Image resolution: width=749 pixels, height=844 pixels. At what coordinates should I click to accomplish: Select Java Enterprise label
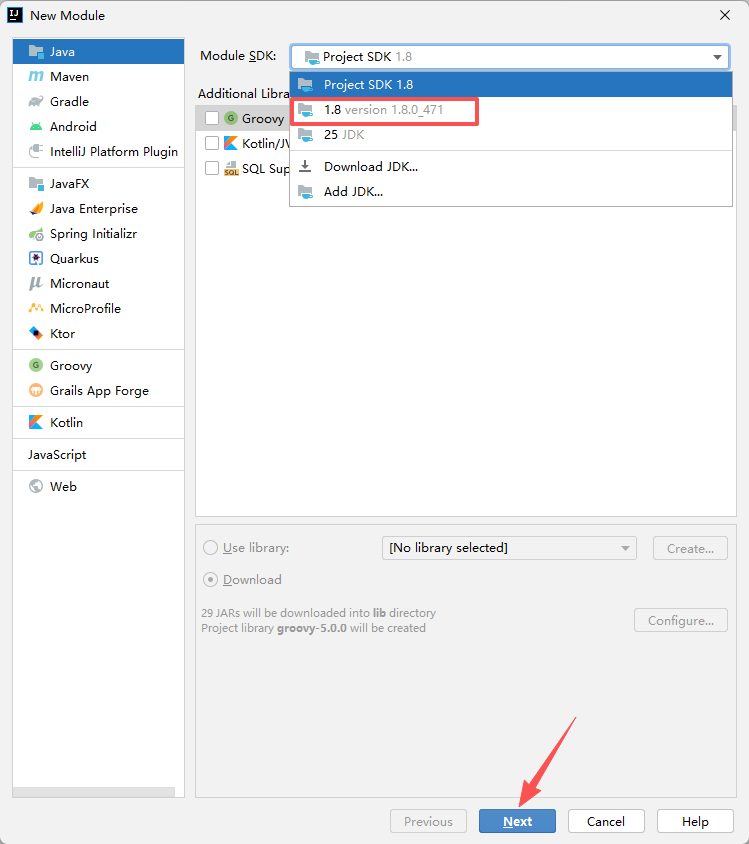[x=94, y=208]
